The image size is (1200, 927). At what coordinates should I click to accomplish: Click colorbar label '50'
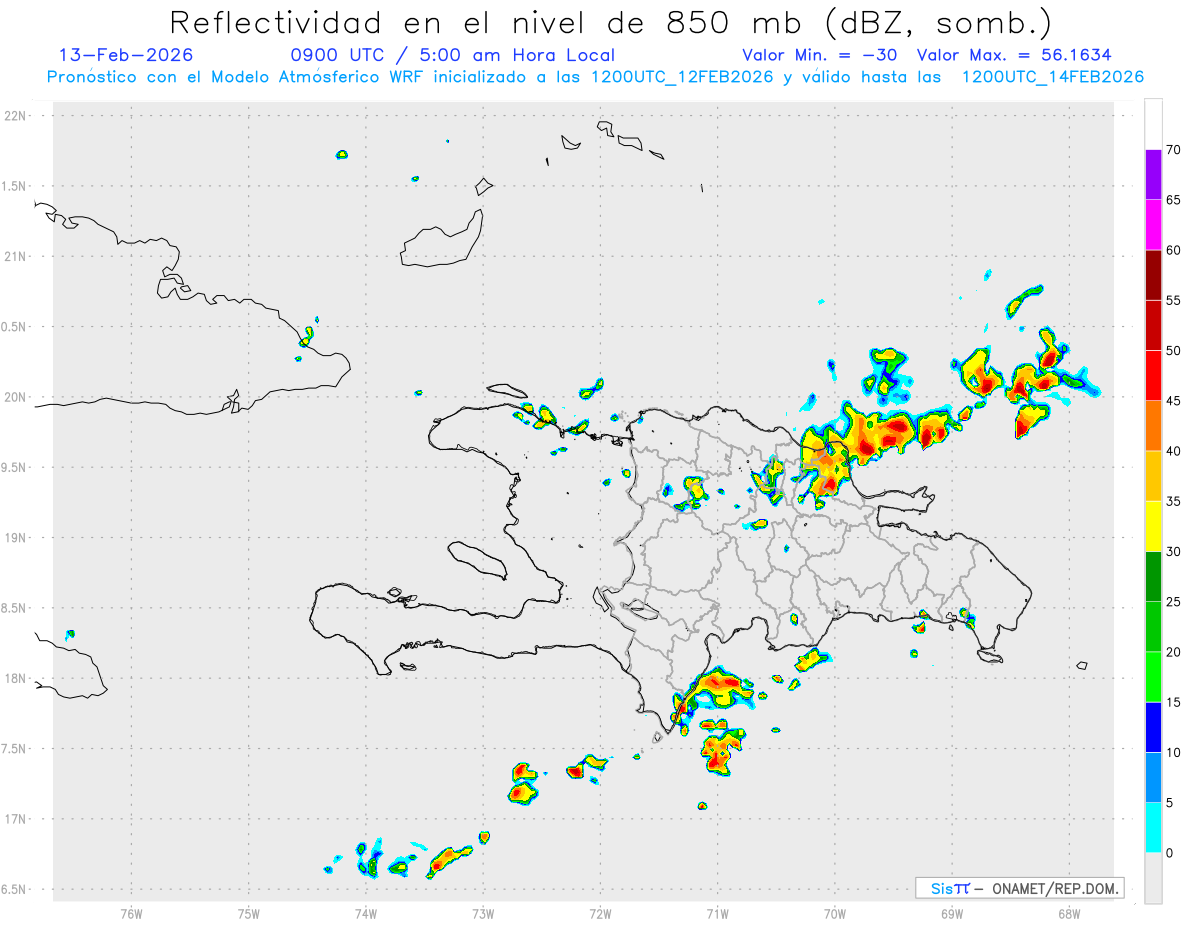(x=1173, y=351)
